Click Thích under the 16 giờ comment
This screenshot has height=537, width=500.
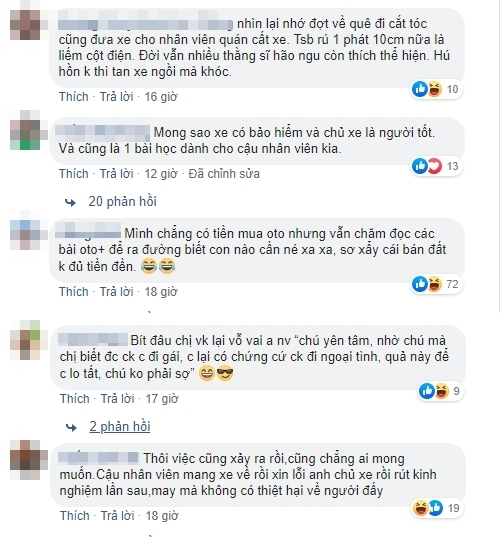tap(74, 97)
